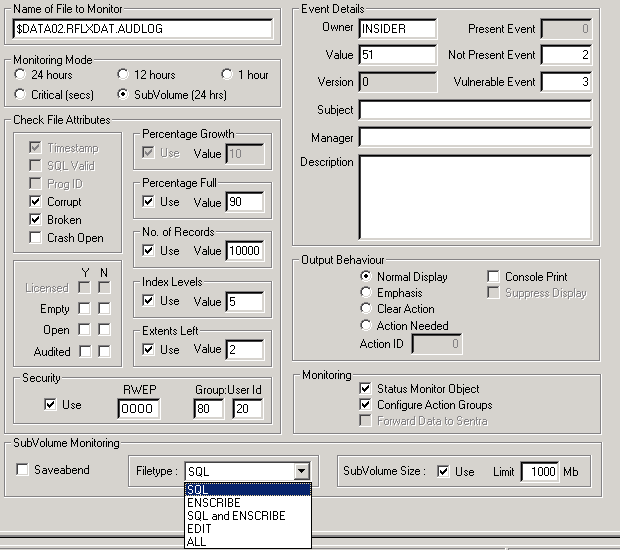Select ENSCRIBE from the Filetype list
The width and height of the screenshot is (620, 550).
(x=216, y=502)
